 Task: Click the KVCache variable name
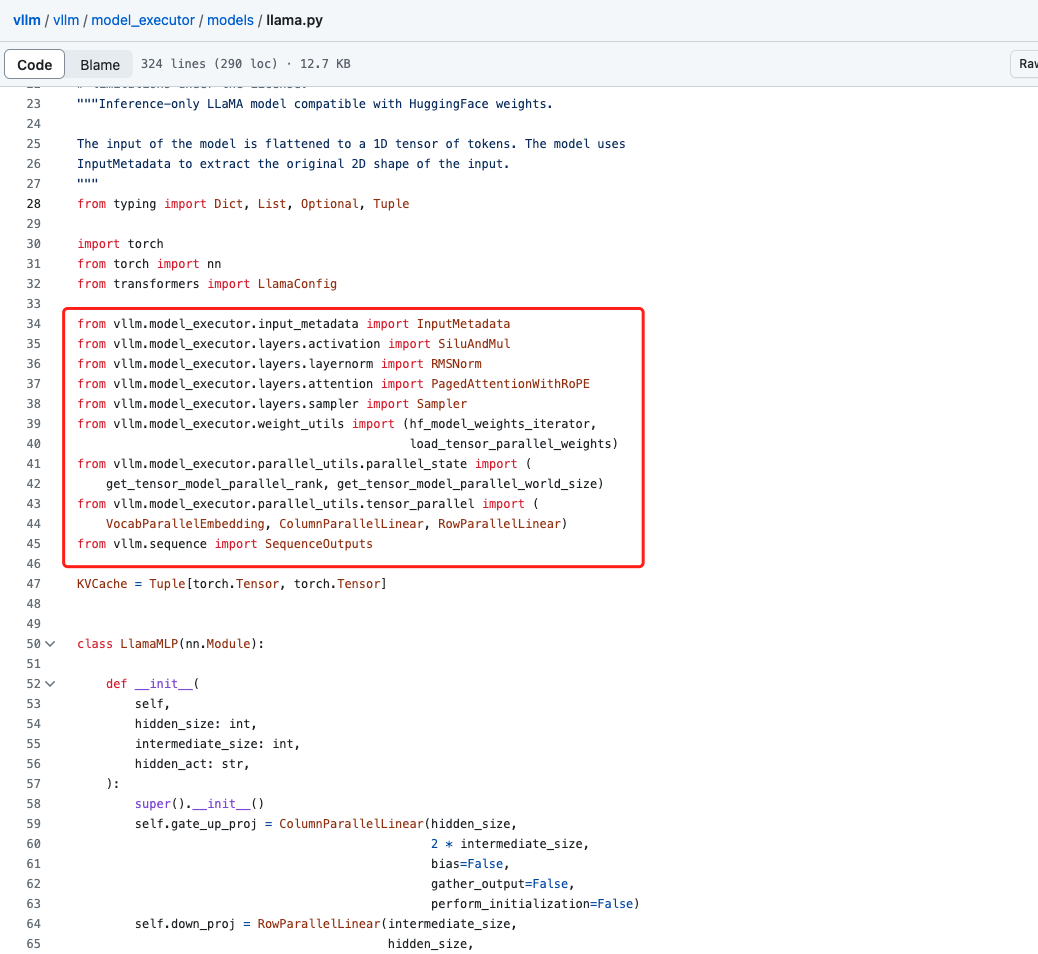click(102, 584)
